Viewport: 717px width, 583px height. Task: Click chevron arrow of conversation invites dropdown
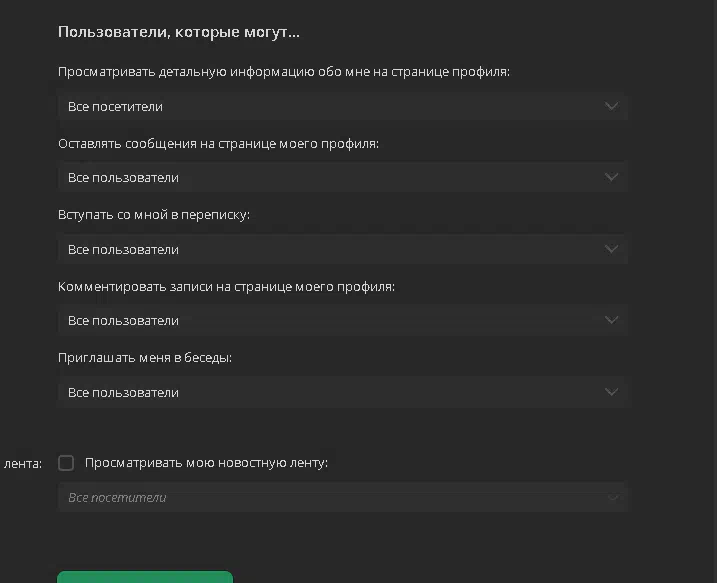point(611,392)
